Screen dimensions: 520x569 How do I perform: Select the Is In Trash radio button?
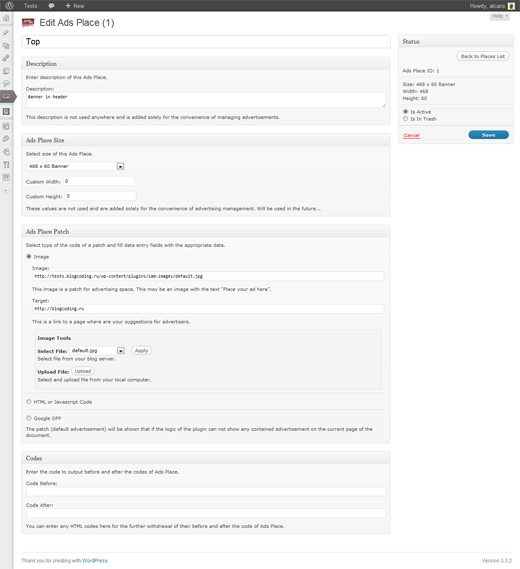pyautogui.click(x=405, y=119)
